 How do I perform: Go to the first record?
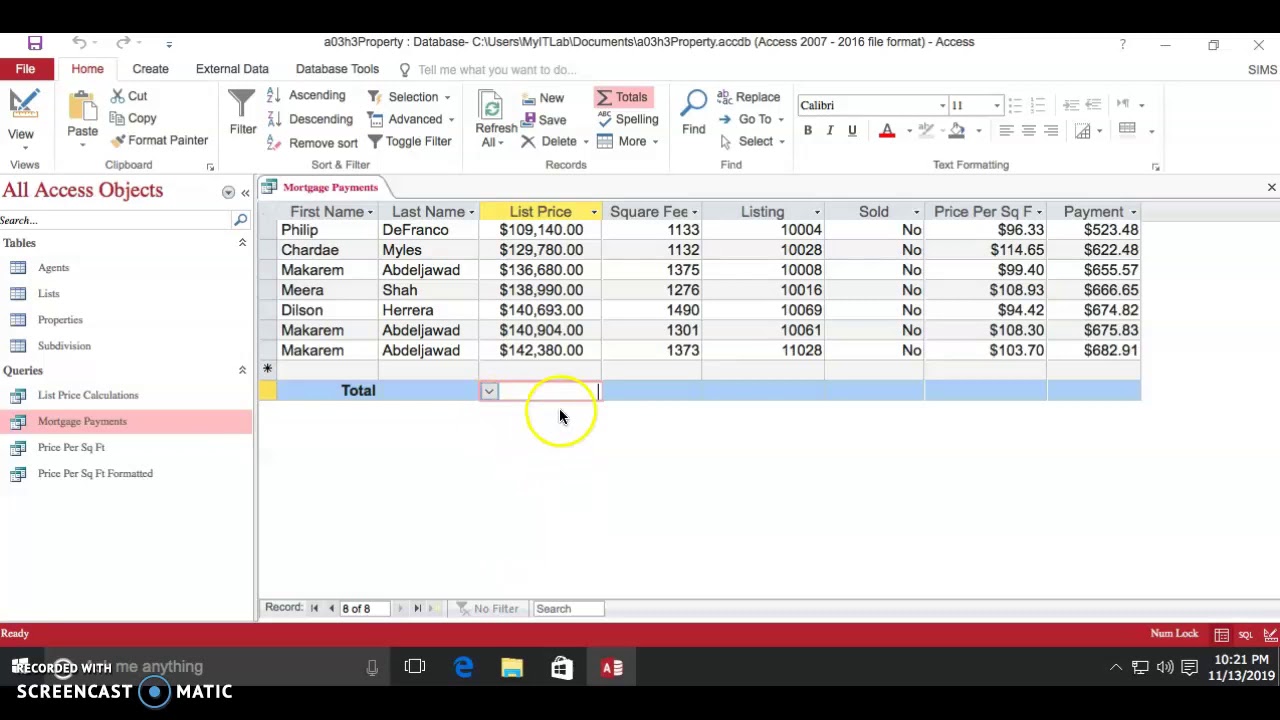(314, 608)
